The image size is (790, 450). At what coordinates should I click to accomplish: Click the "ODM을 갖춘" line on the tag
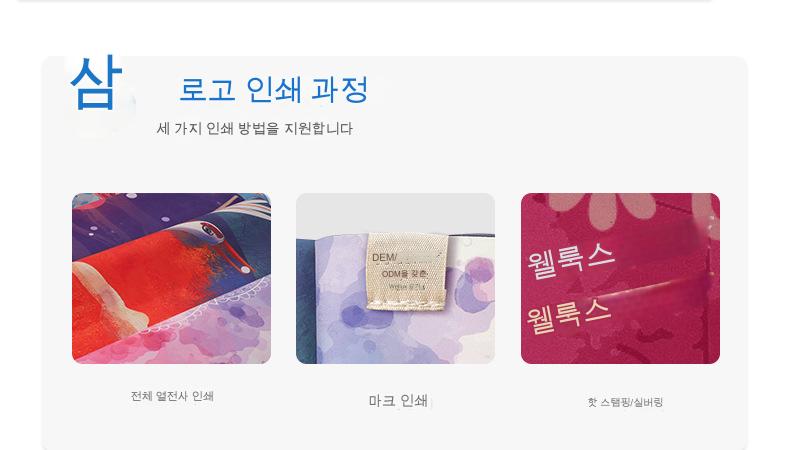(x=404, y=274)
